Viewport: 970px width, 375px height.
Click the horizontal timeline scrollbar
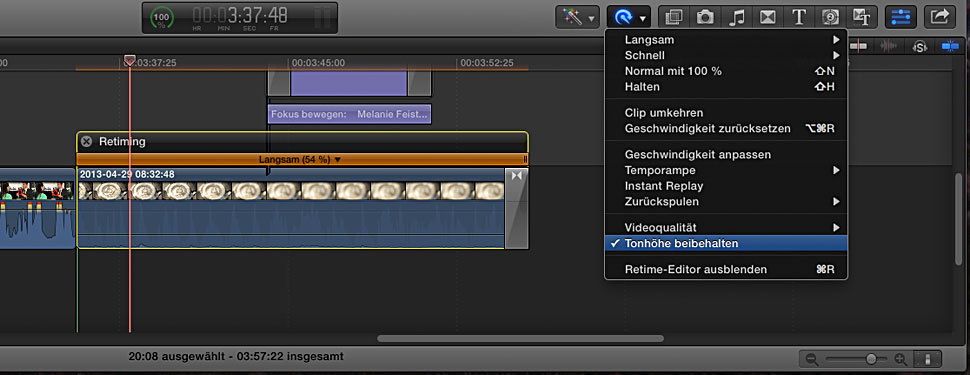tap(520, 338)
